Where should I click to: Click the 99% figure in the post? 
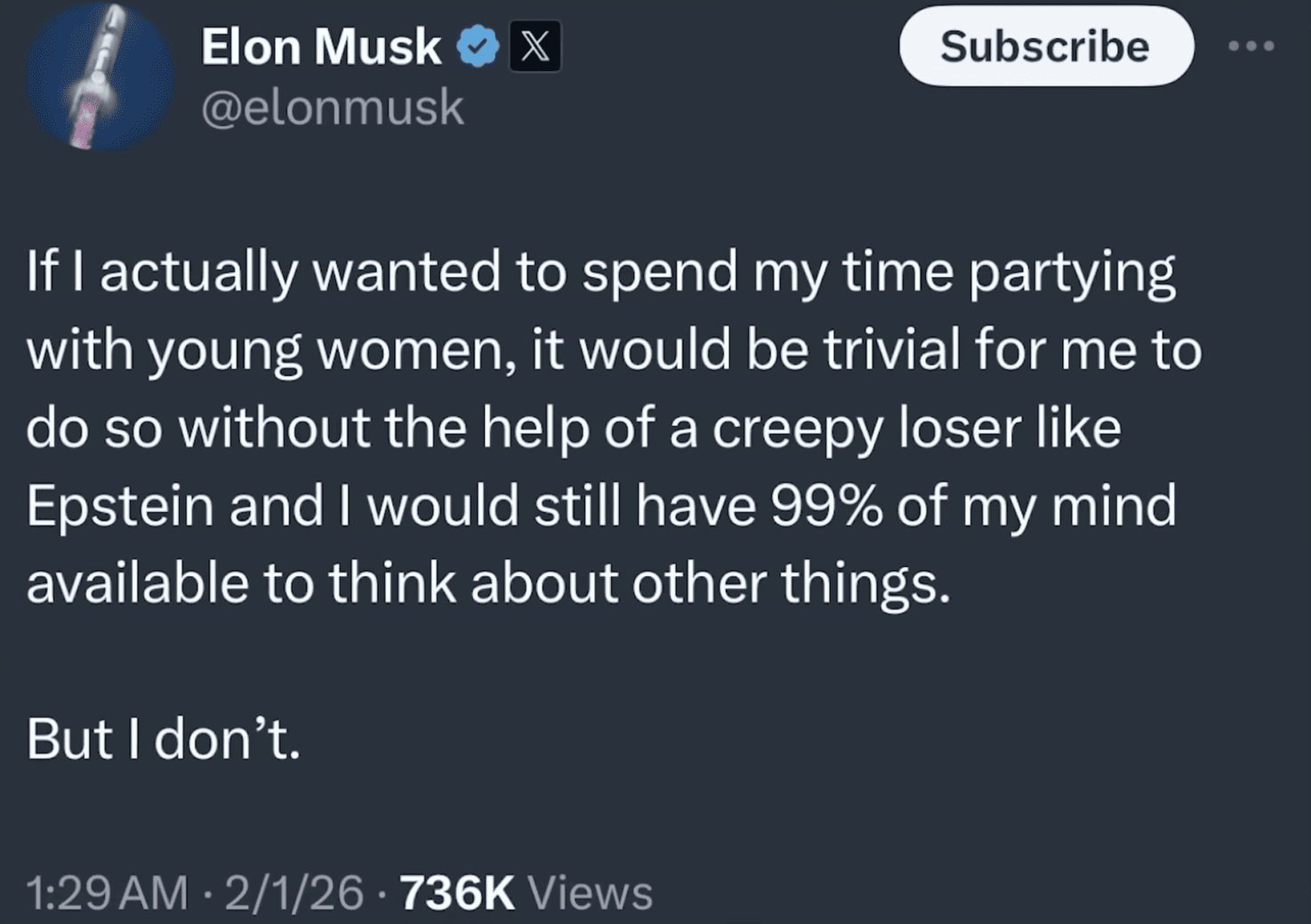(826, 505)
